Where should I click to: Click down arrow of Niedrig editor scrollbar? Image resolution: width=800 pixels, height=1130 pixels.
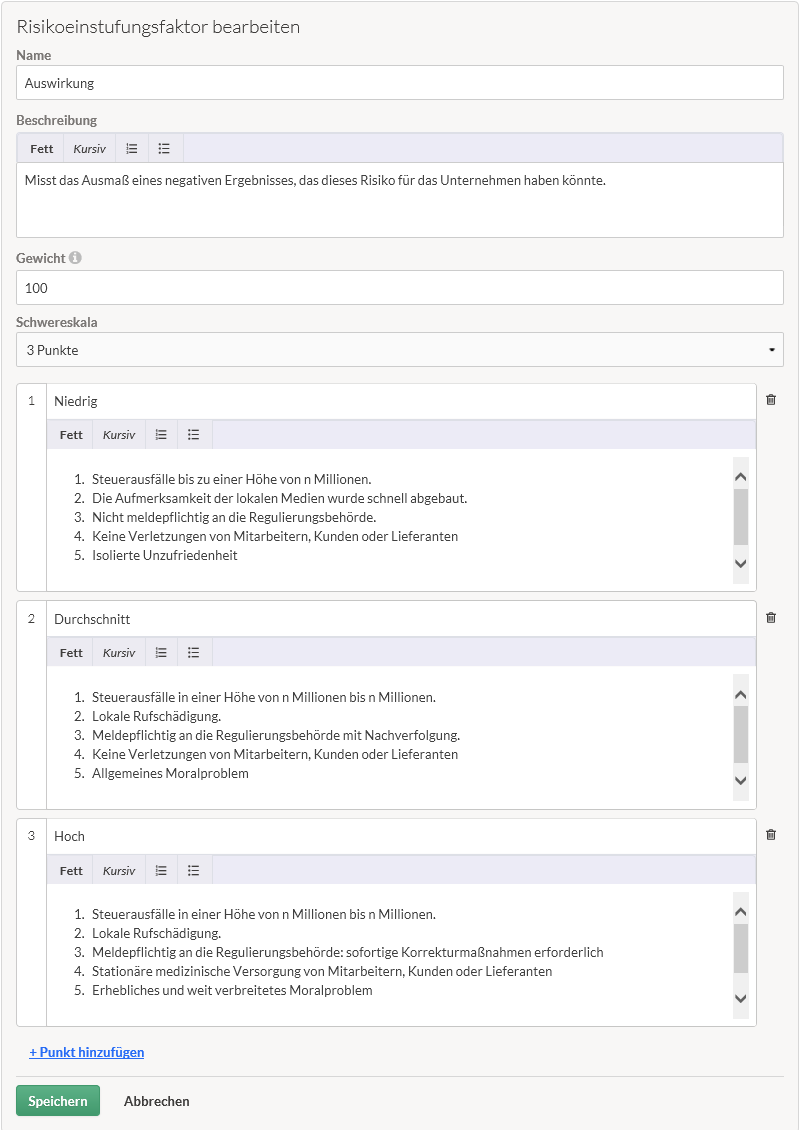click(740, 564)
